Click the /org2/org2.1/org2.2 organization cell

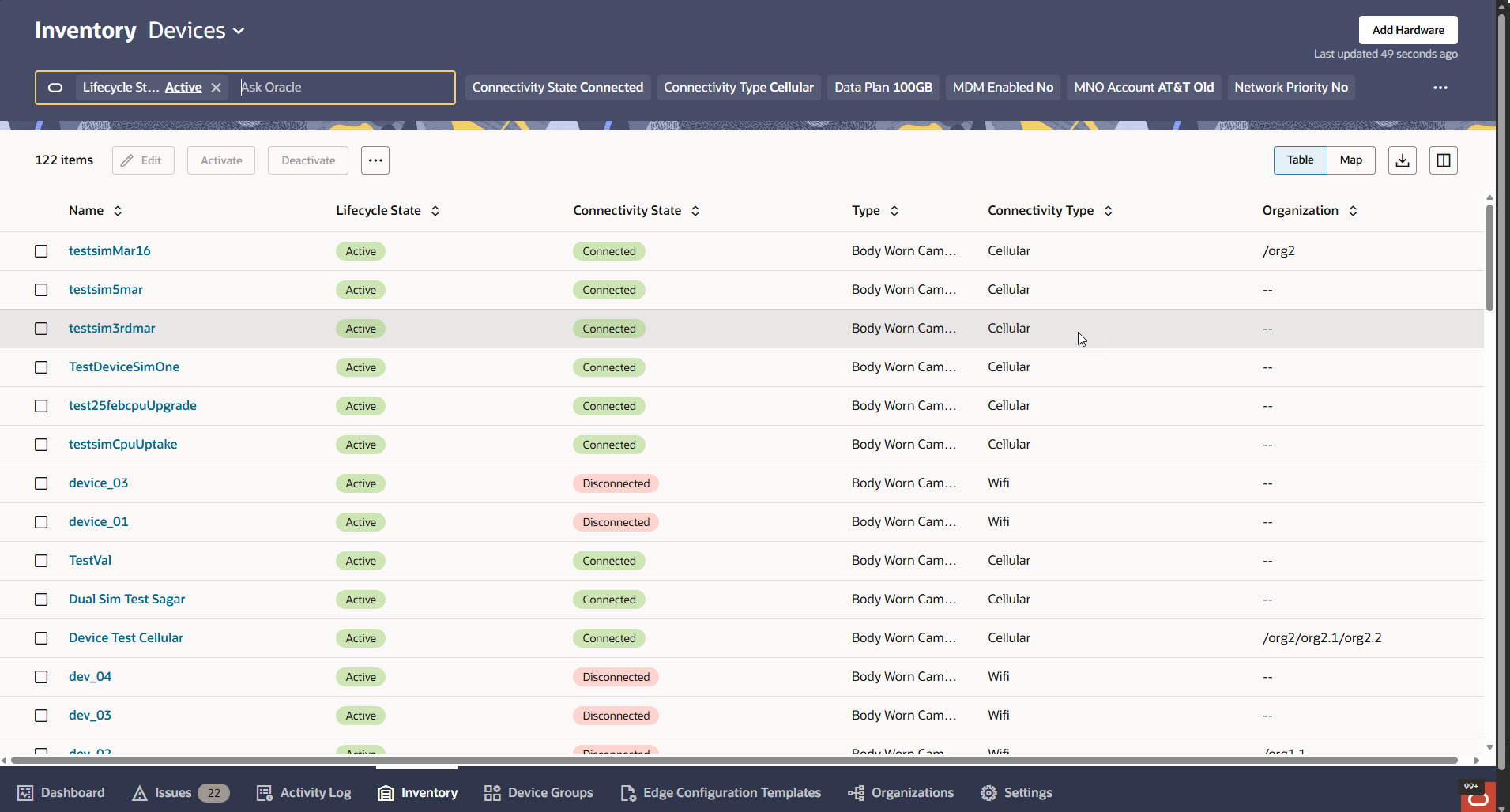1322,638
